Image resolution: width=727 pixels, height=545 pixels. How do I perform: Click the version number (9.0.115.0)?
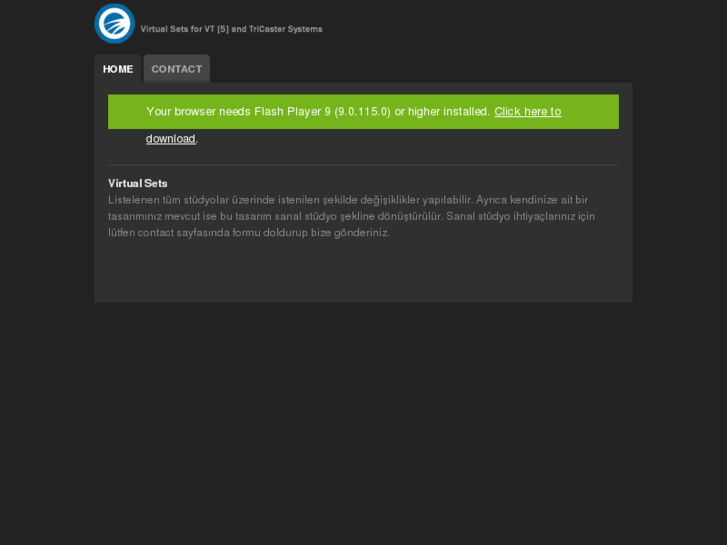pos(363,112)
